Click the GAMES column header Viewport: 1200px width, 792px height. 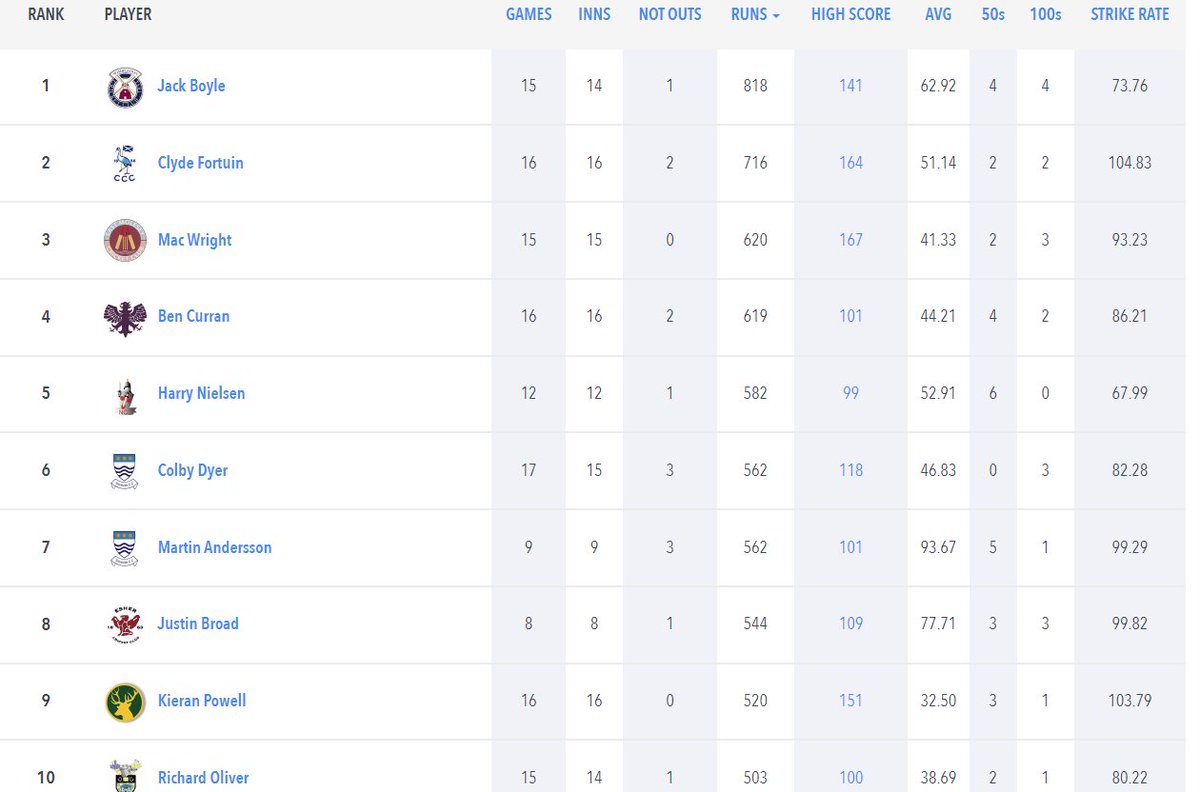[528, 14]
